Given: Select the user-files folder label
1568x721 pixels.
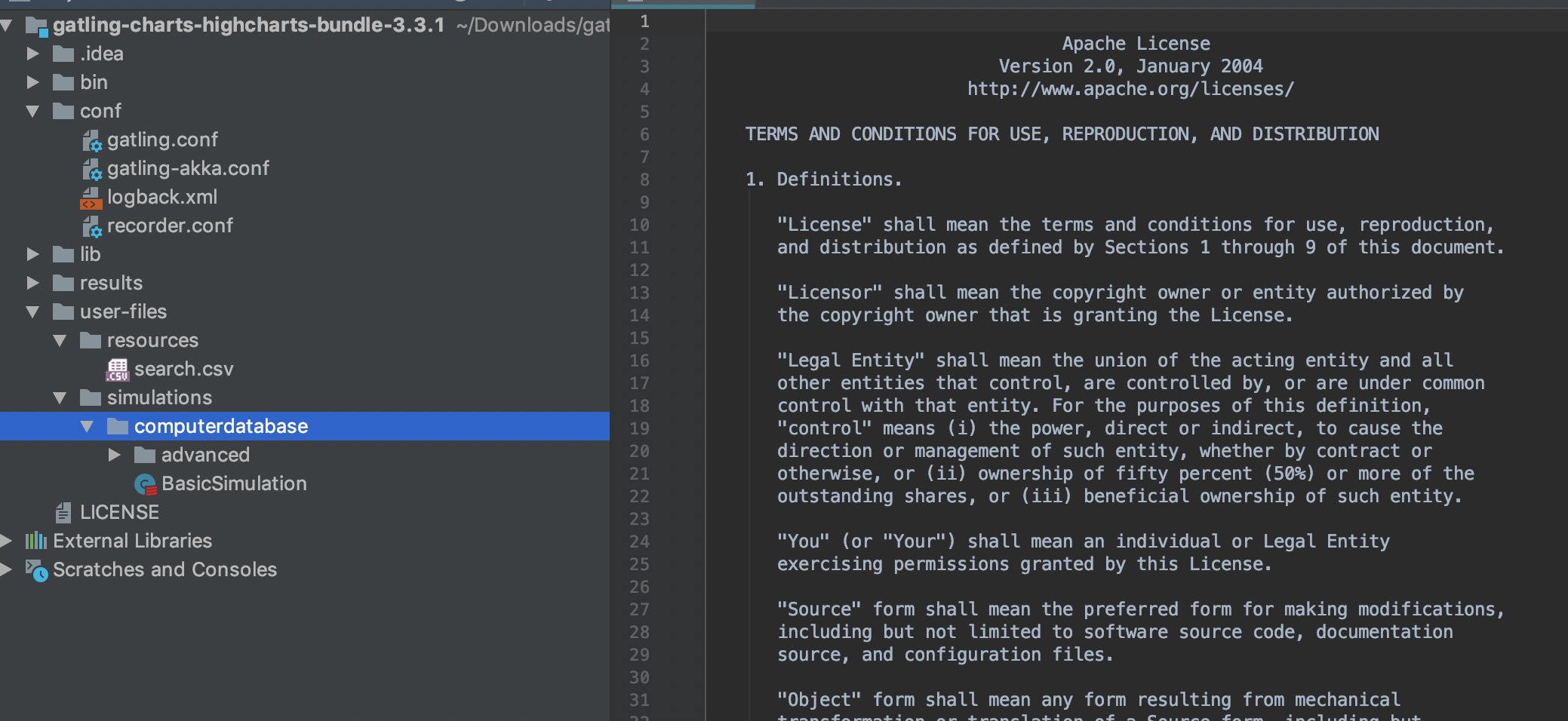Looking at the screenshot, I should coord(123,311).
